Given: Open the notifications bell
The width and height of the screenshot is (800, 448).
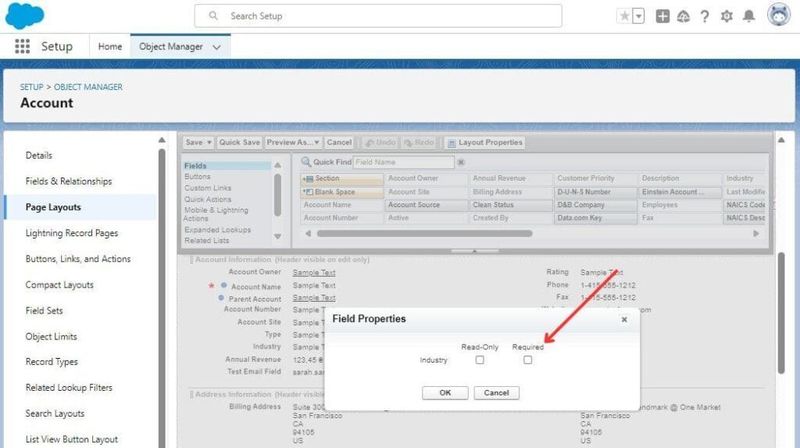Looking at the screenshot, I should tap(748, 16).
